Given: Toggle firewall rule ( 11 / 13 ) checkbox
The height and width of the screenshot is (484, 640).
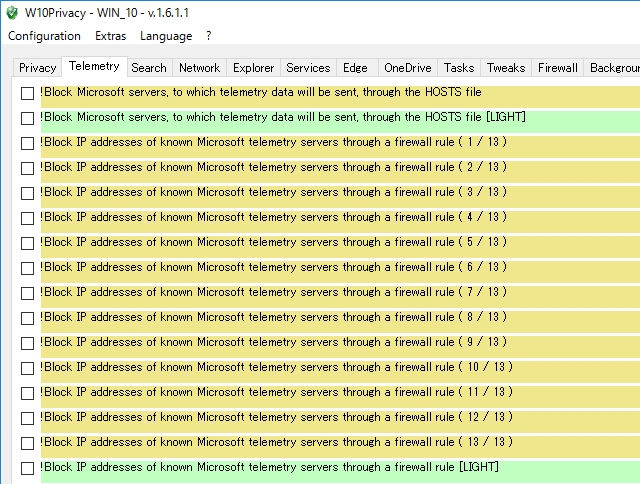Looking at the screenshot, I should tap(27, 393).
